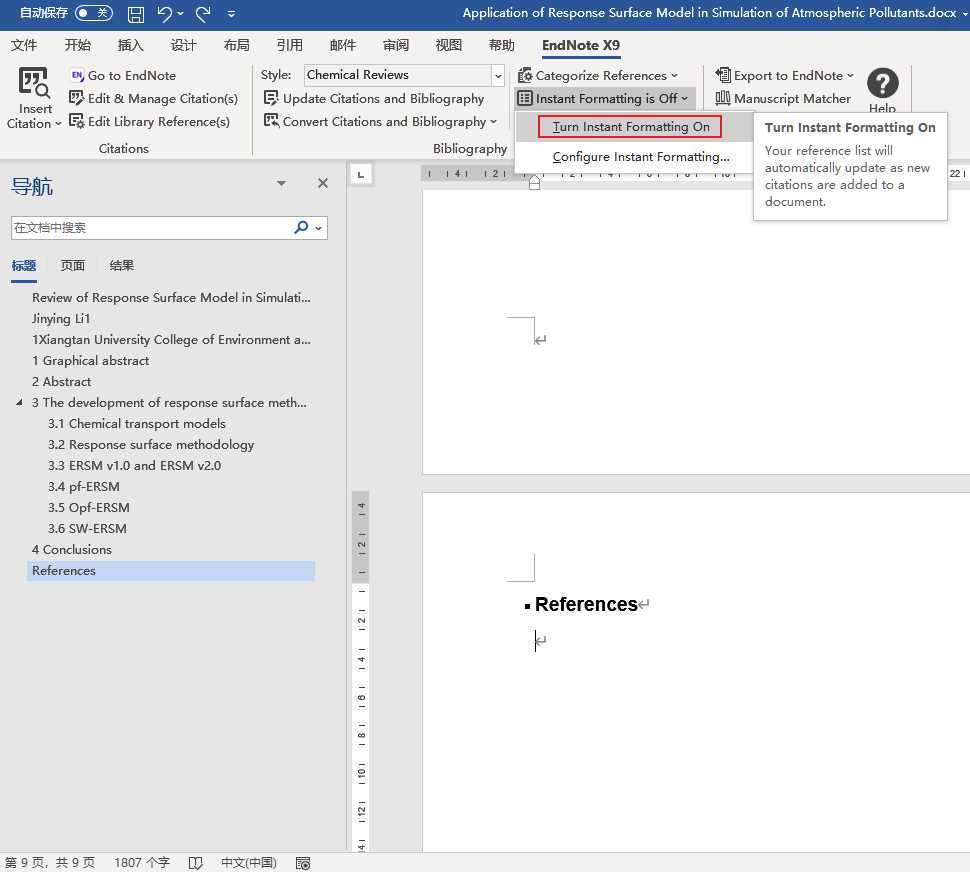
Task: Click Convert Citations and Bibliography icon
Action: 270,121
